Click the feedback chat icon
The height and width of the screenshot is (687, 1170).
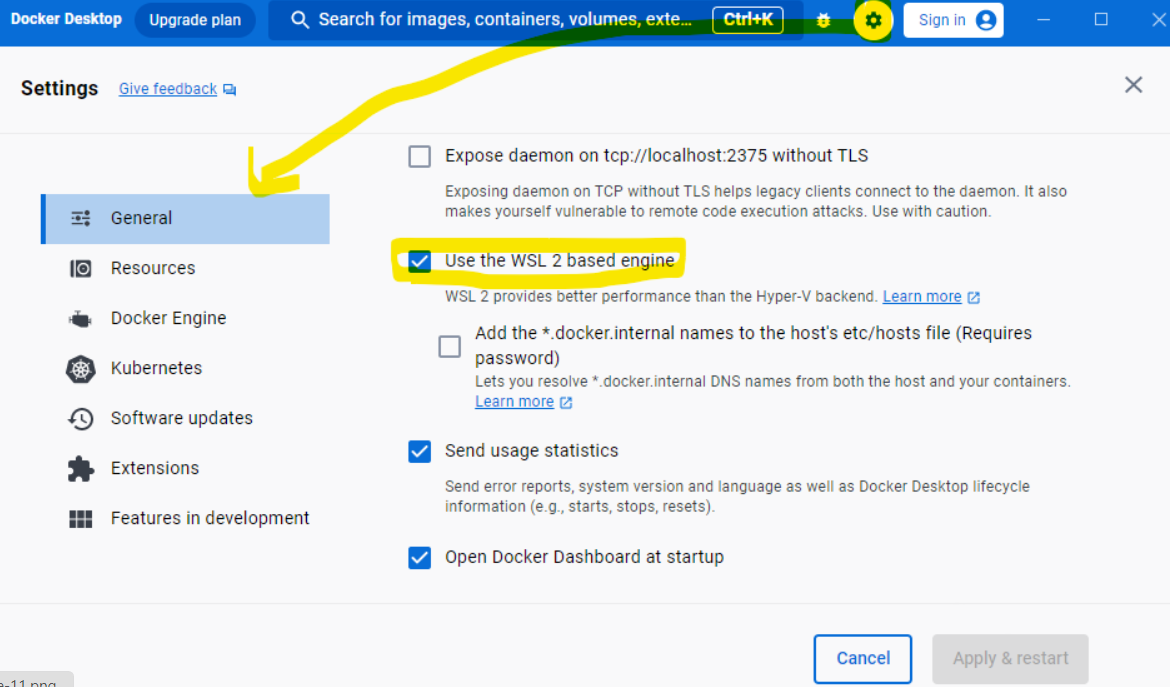[x=230, y=90]
